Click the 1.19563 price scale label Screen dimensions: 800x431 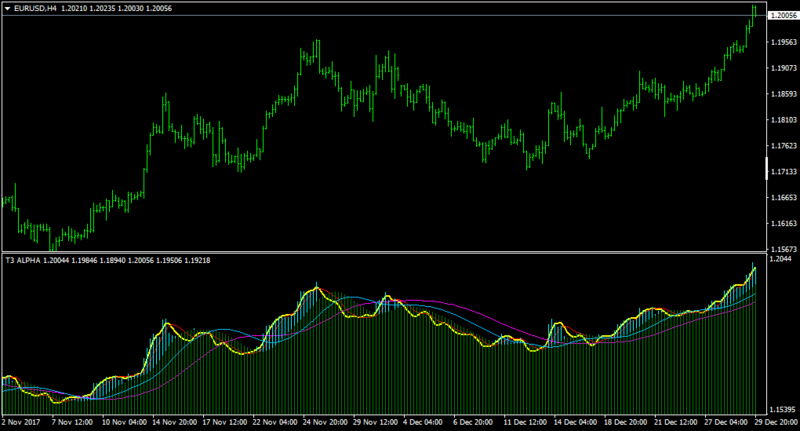(x=784, y=42)
